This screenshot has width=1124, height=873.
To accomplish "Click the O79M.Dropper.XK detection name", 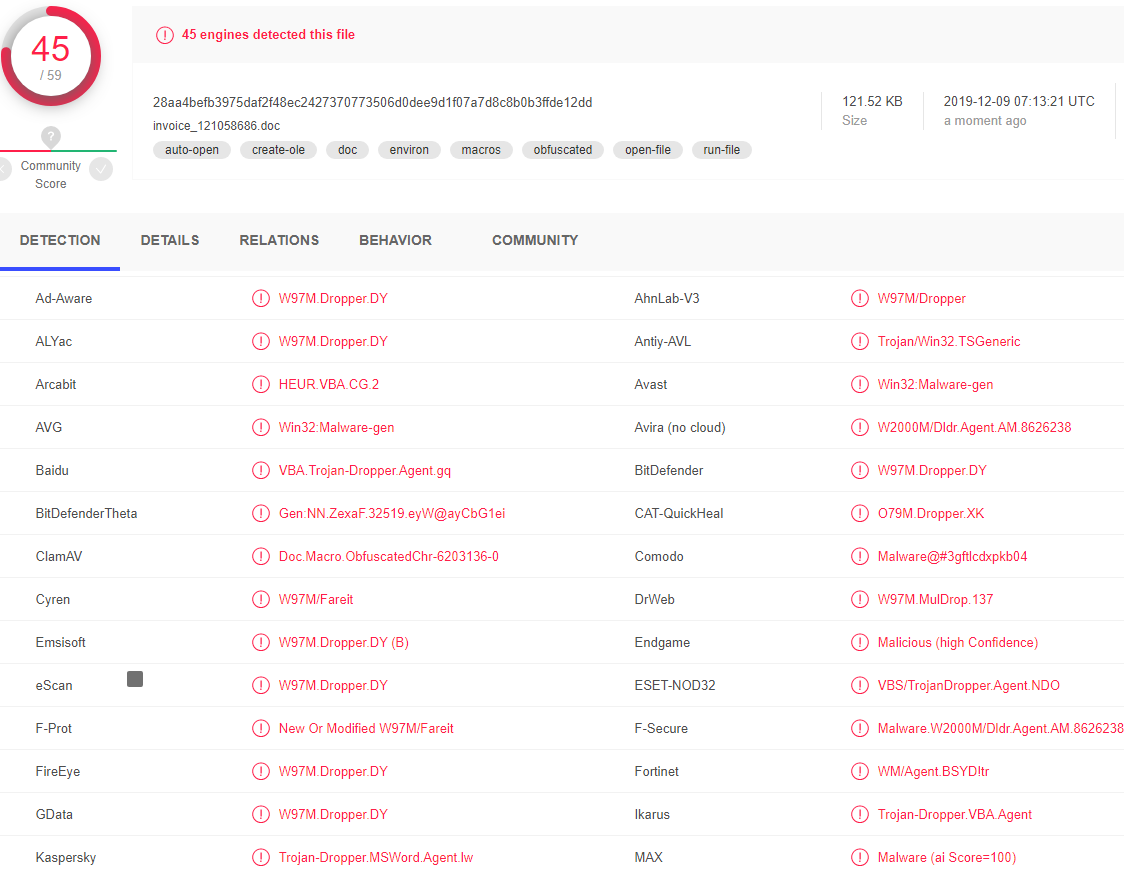I will [x=931, y=513].
